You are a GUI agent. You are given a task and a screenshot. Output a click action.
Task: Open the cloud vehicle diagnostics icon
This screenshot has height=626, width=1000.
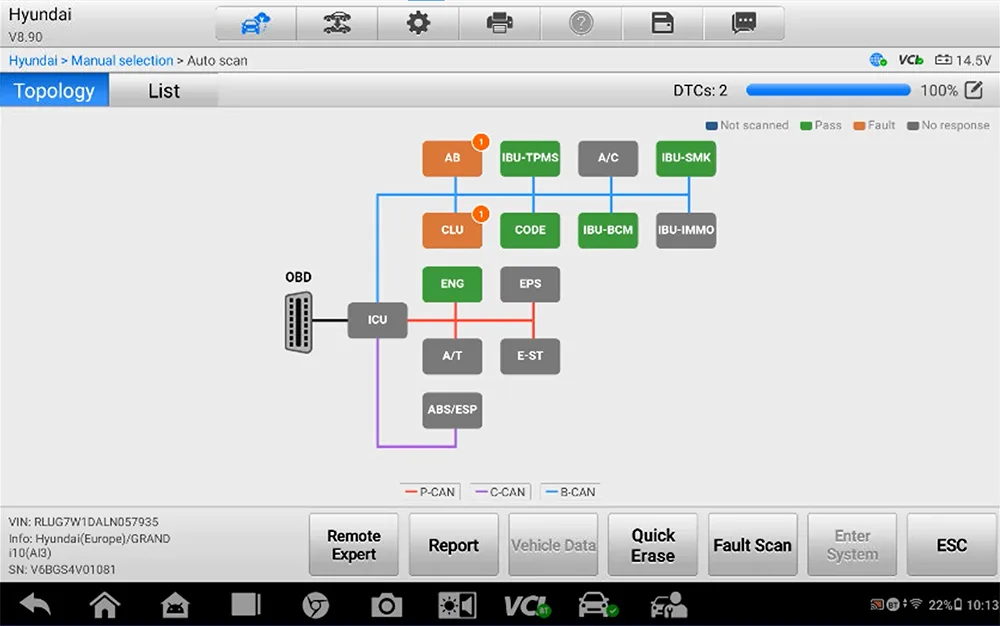coord(256,24)
